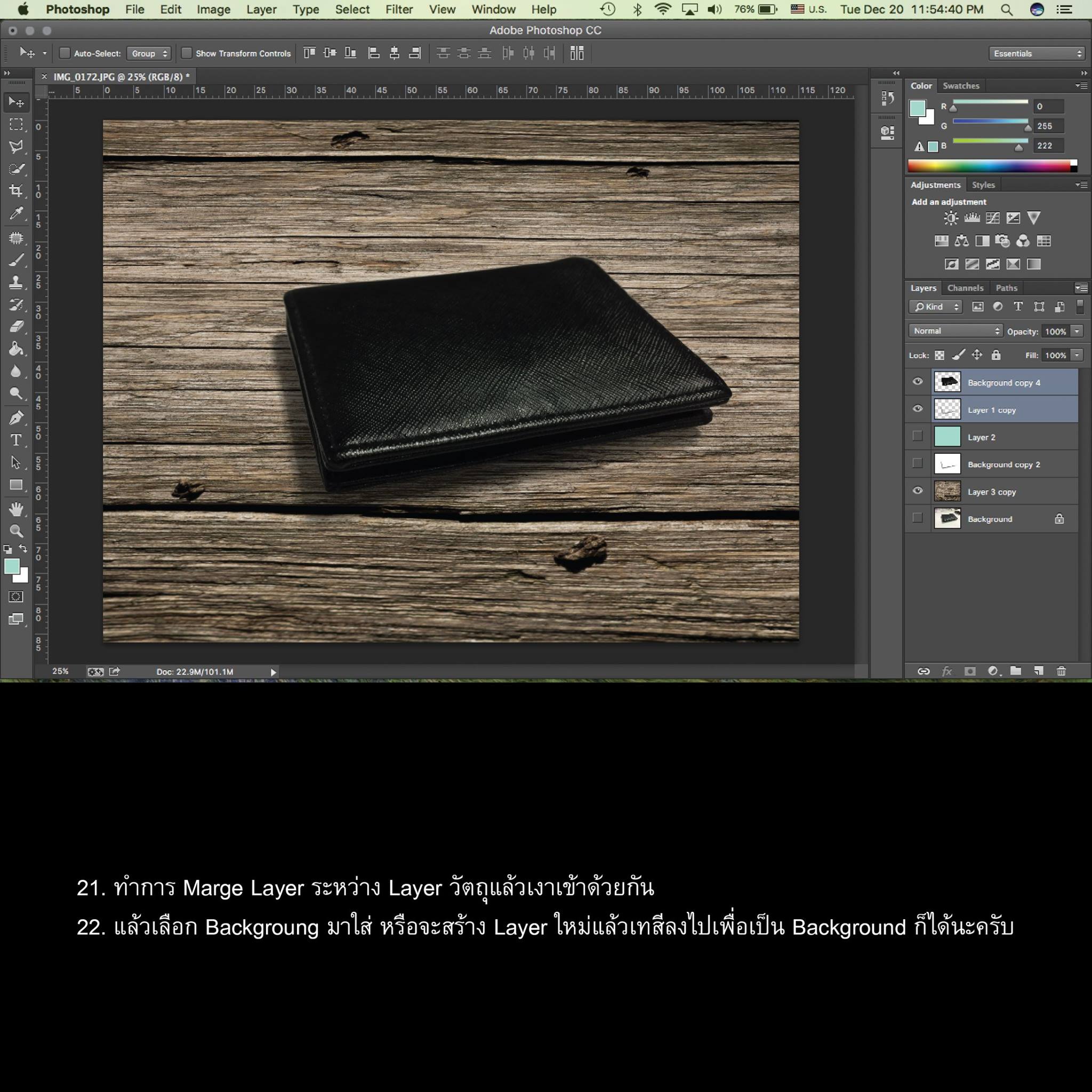
Task: Hide the Layer 3 copy layer
Action: tap(917, 491)
